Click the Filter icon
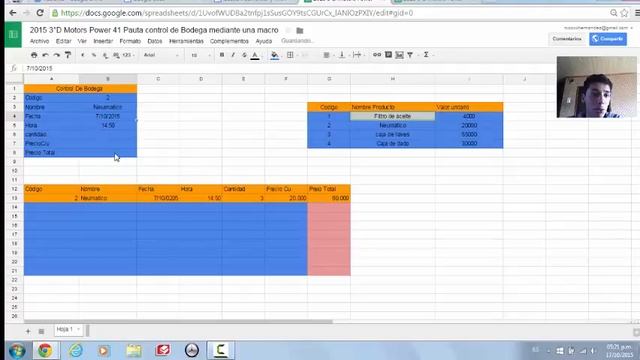Image resolution: width=640 pixels, height=360 pixels. [x=410, y=55]
